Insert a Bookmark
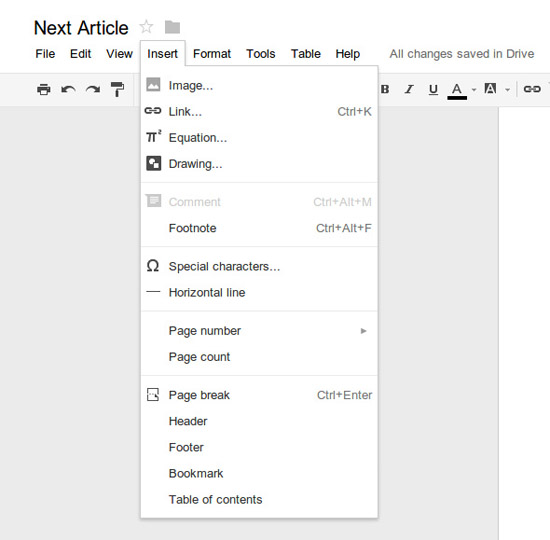 tap(259, 473)
